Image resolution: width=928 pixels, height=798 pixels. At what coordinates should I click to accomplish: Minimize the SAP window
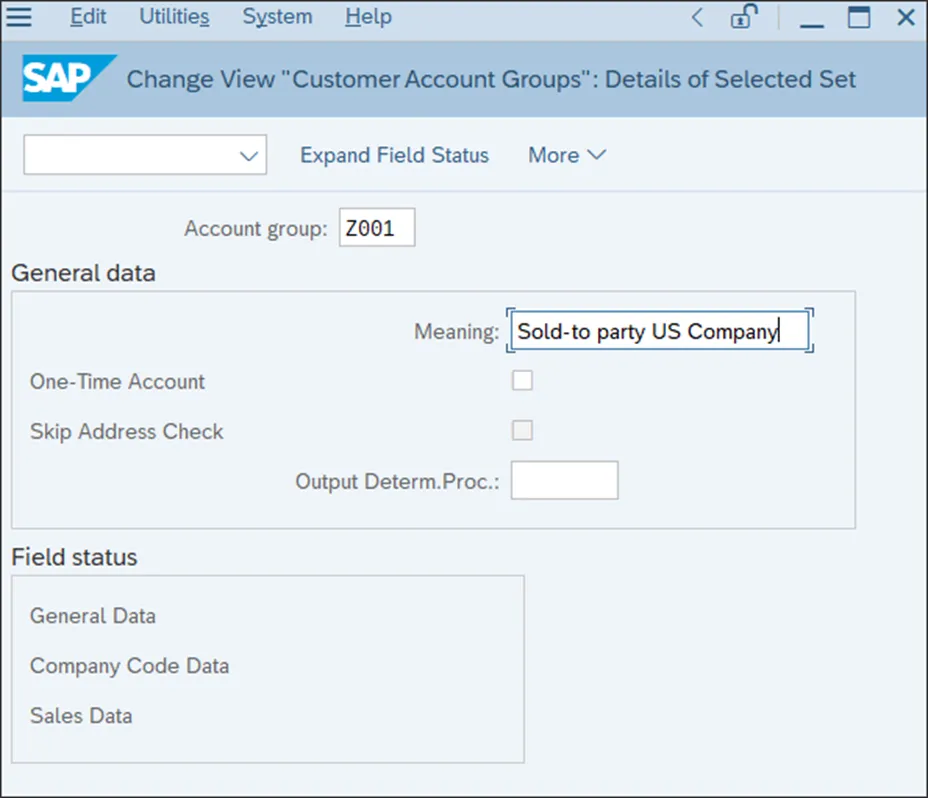tap(812, 18)
